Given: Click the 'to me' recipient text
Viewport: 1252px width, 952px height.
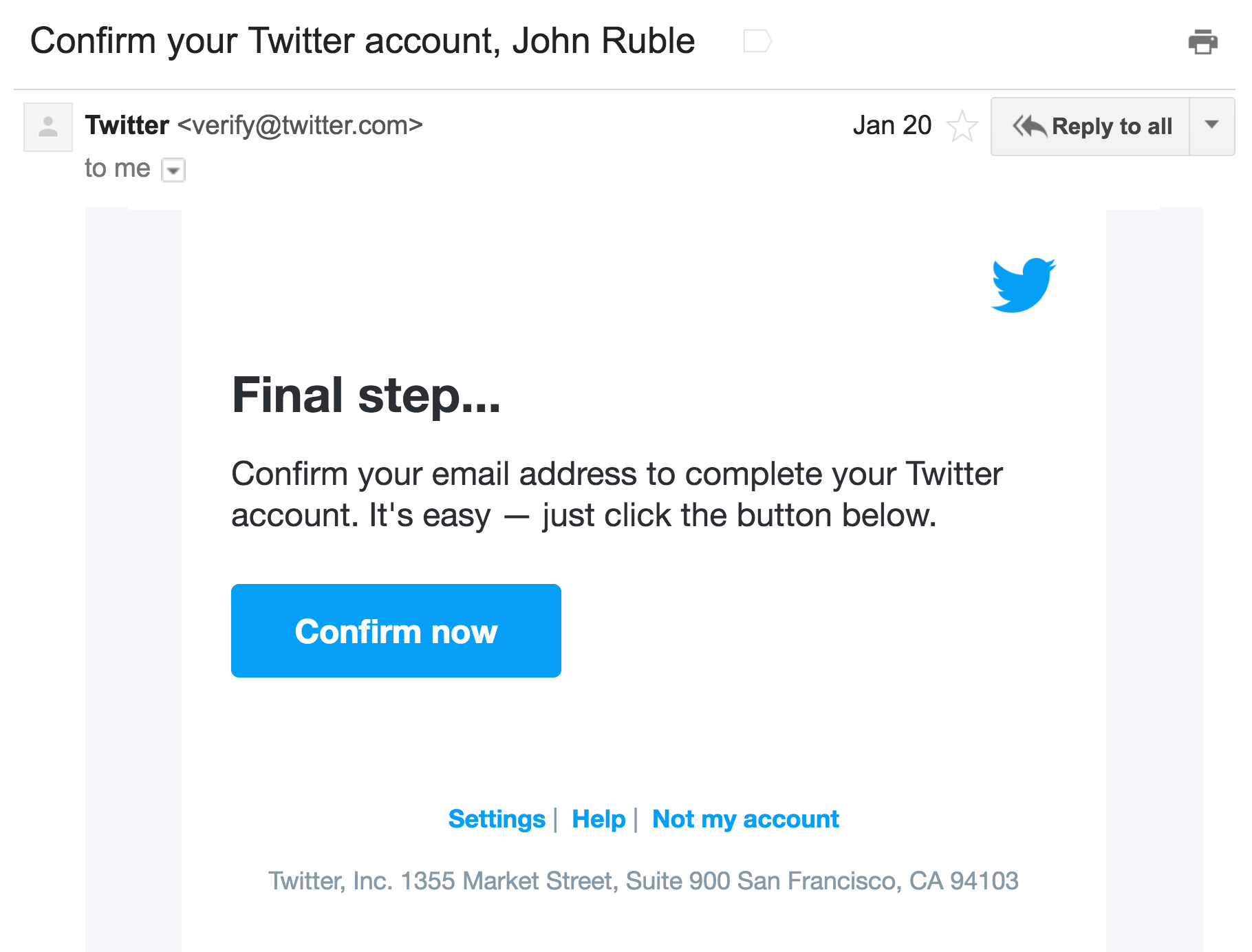Looking at the screenshot, I should (117, 169).
